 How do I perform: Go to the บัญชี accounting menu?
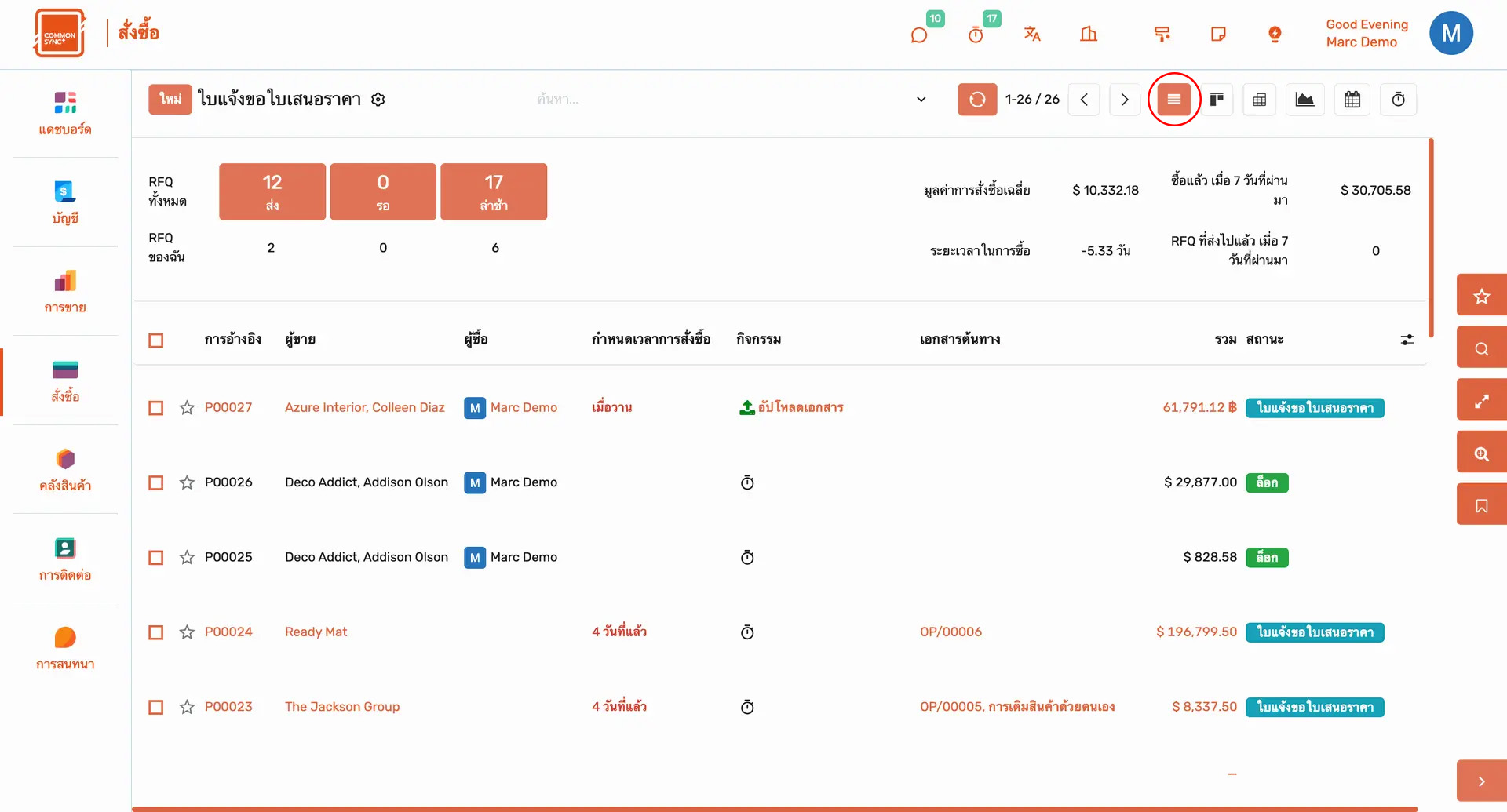pos(65,202)
